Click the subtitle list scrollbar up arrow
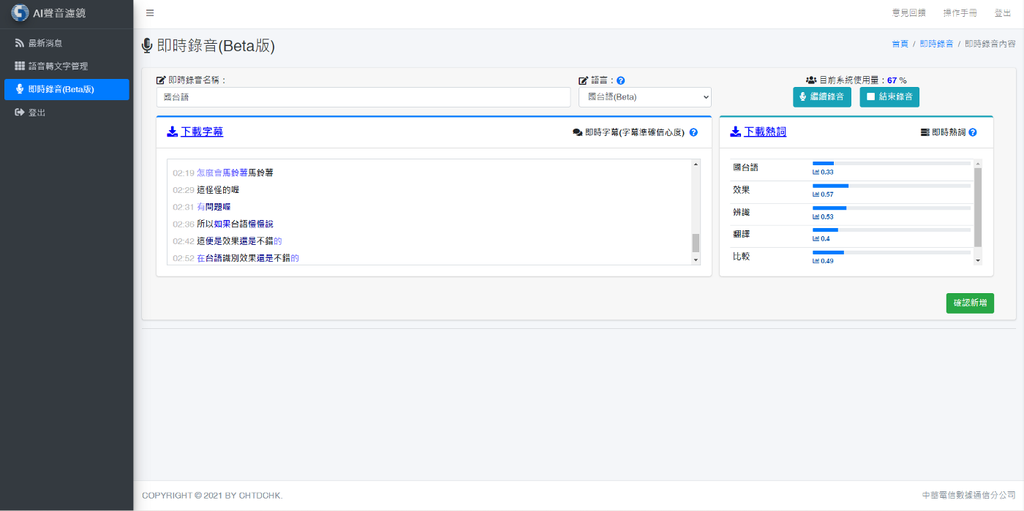 click(x=696, y=165)
